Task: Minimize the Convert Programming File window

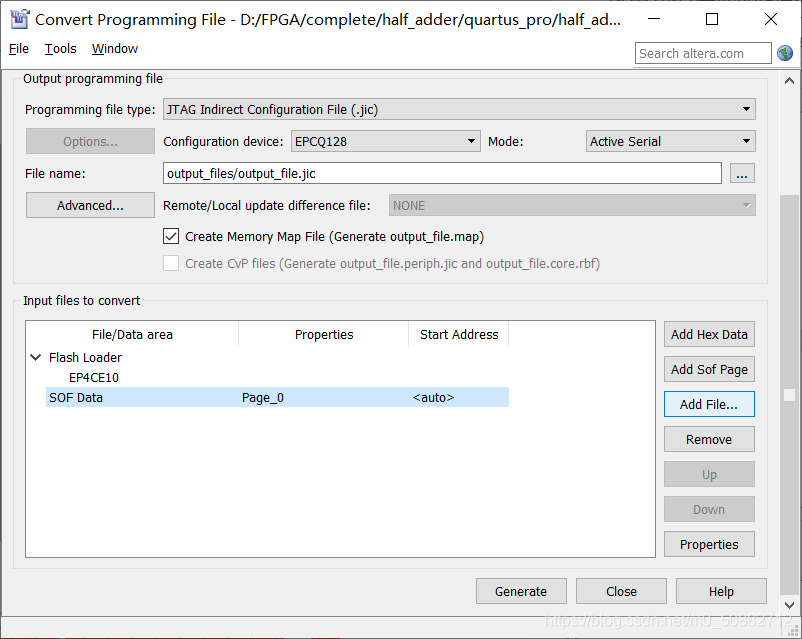Action: pyautogui.click(x=654, y=19)
